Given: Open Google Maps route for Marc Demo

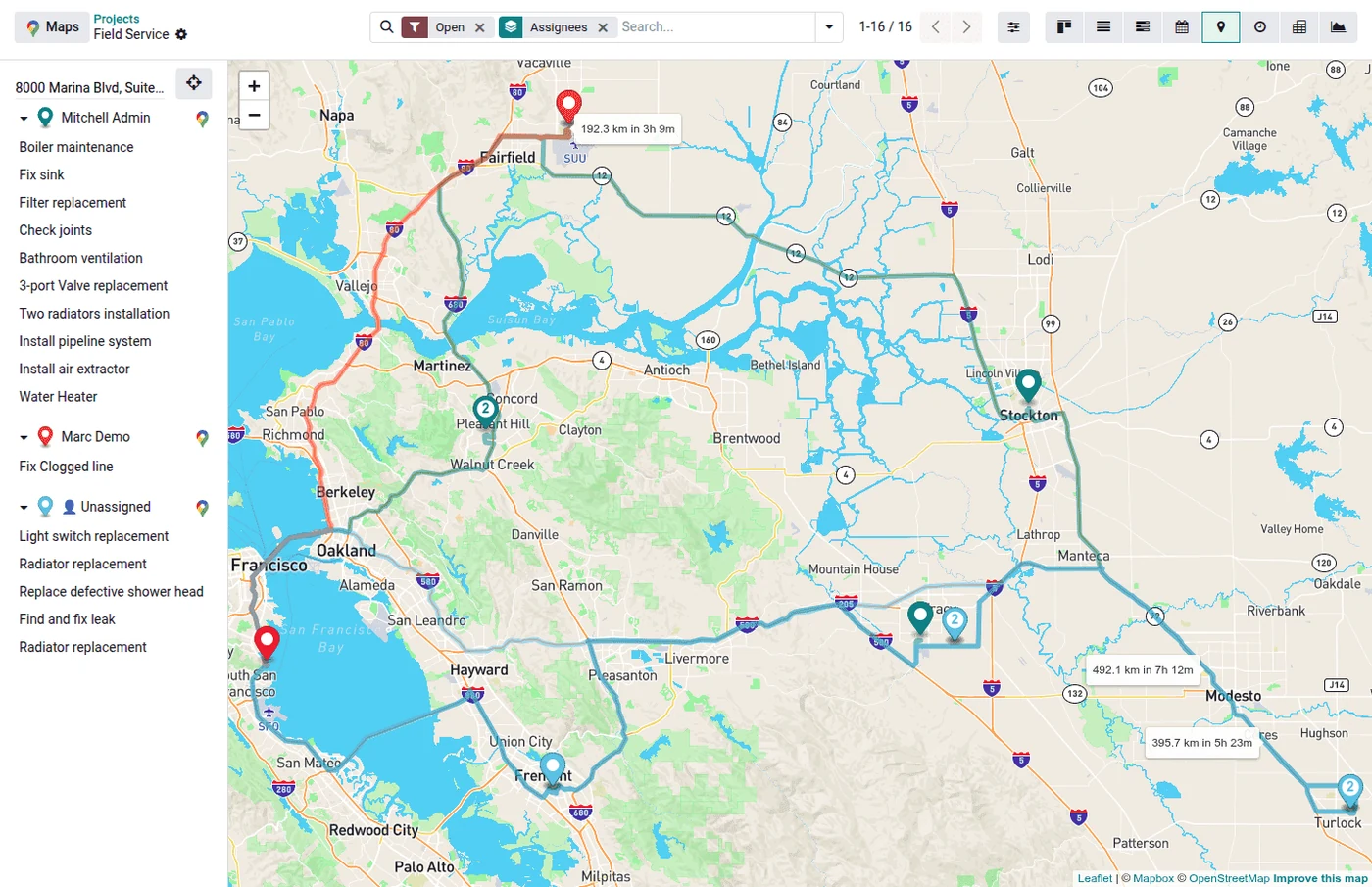Looking at the screenshot, I should pyautogui.click(x=202, y=438).
